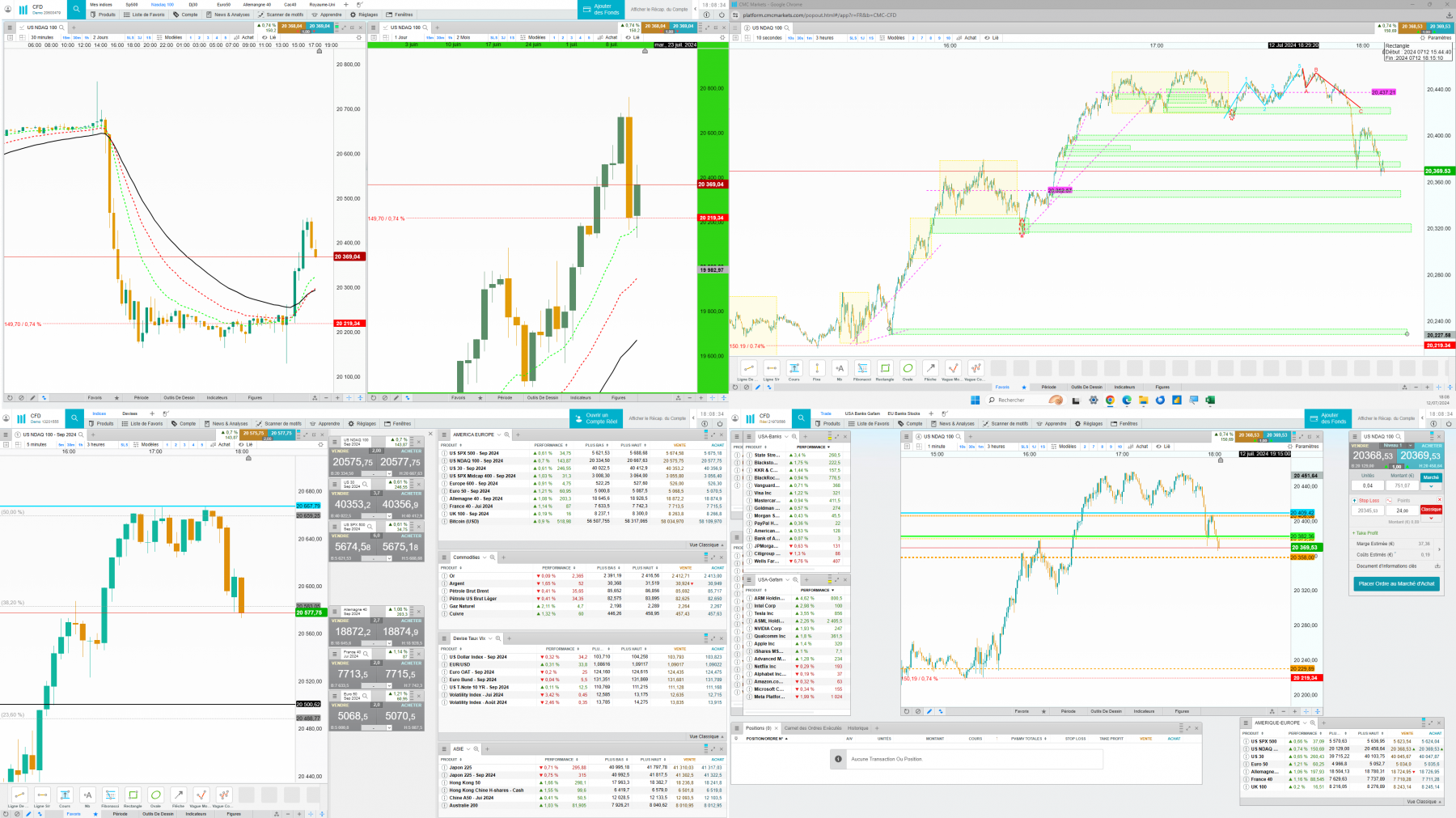1456x818 pixels.
Task: Open Excel from the Windows taskbar
Action: (1210, 400)
